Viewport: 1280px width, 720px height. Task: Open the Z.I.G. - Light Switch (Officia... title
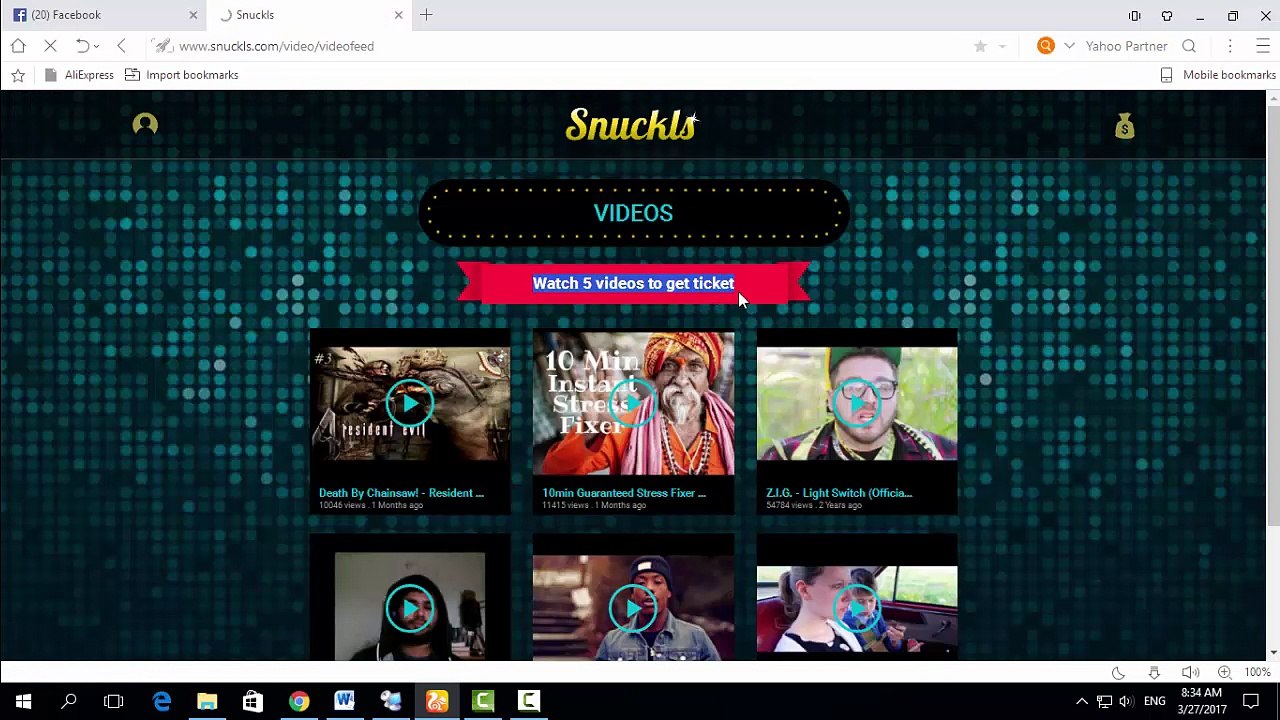click(x=839, y=493)
